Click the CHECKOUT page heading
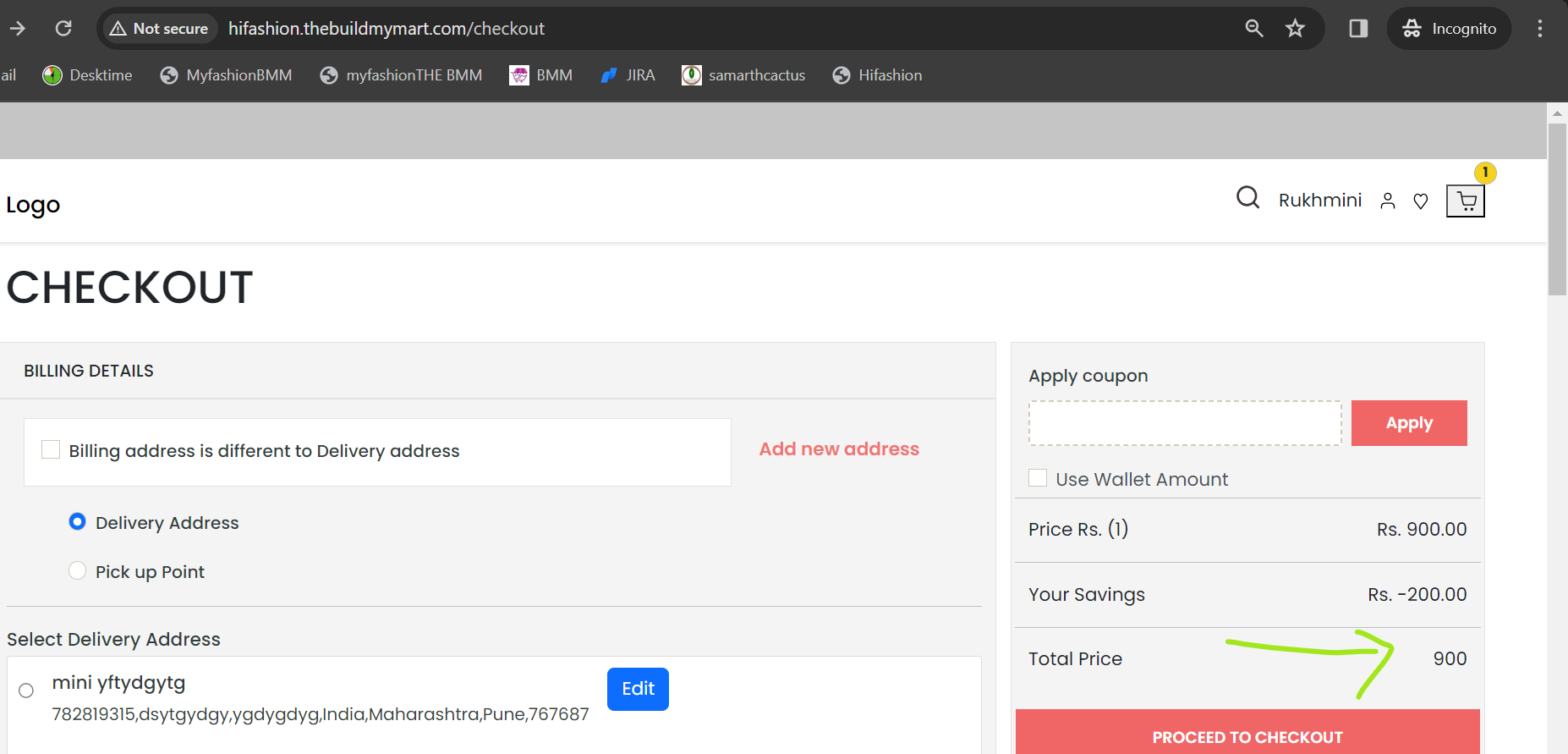Screen dimensions: 1568x754 coord(129,288)
